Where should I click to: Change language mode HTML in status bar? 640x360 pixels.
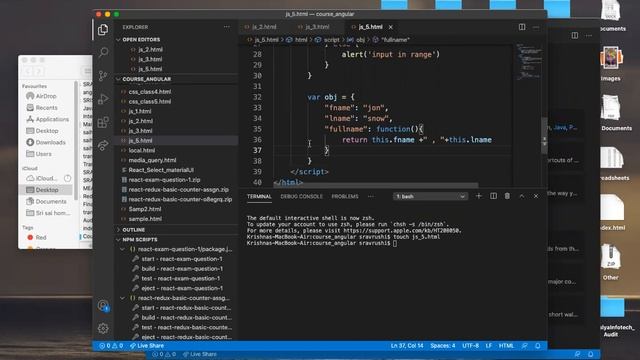coord(506,346)
